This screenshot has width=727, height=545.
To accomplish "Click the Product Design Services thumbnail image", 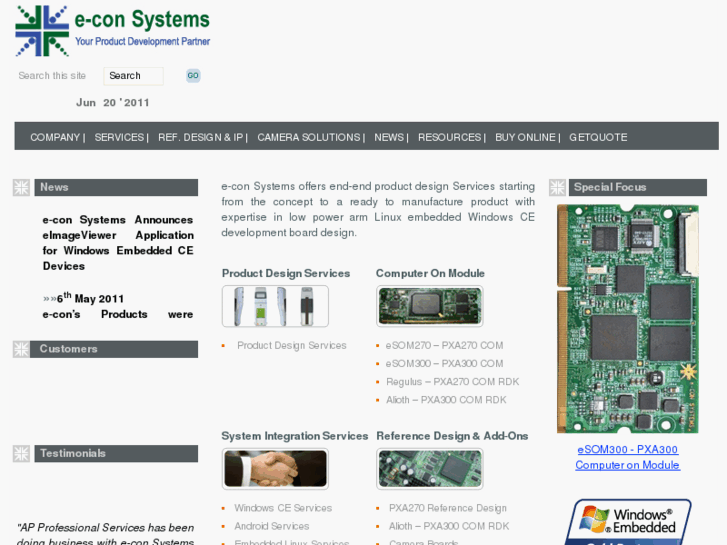I will coord(275,306).
